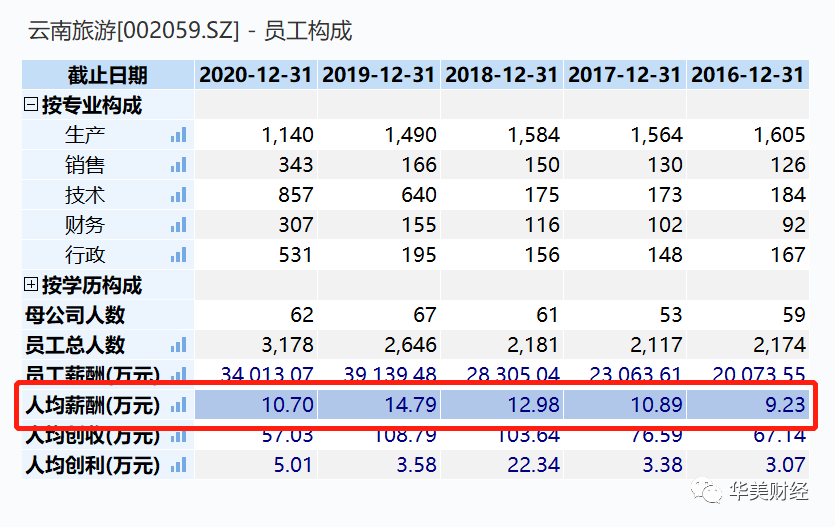Select the 财务 row label
Image resolution: width=835 pixels, height=527 pixels.
(x=85, y=225)
